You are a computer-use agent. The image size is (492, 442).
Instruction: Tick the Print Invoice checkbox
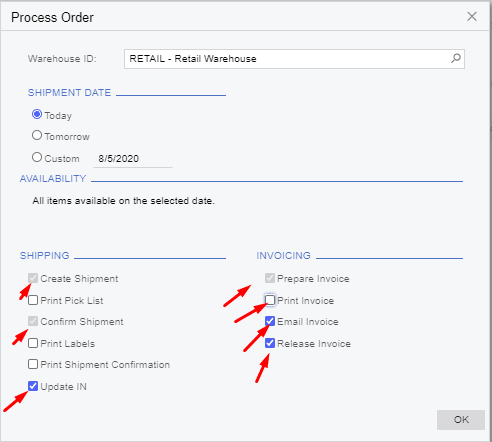270,300
